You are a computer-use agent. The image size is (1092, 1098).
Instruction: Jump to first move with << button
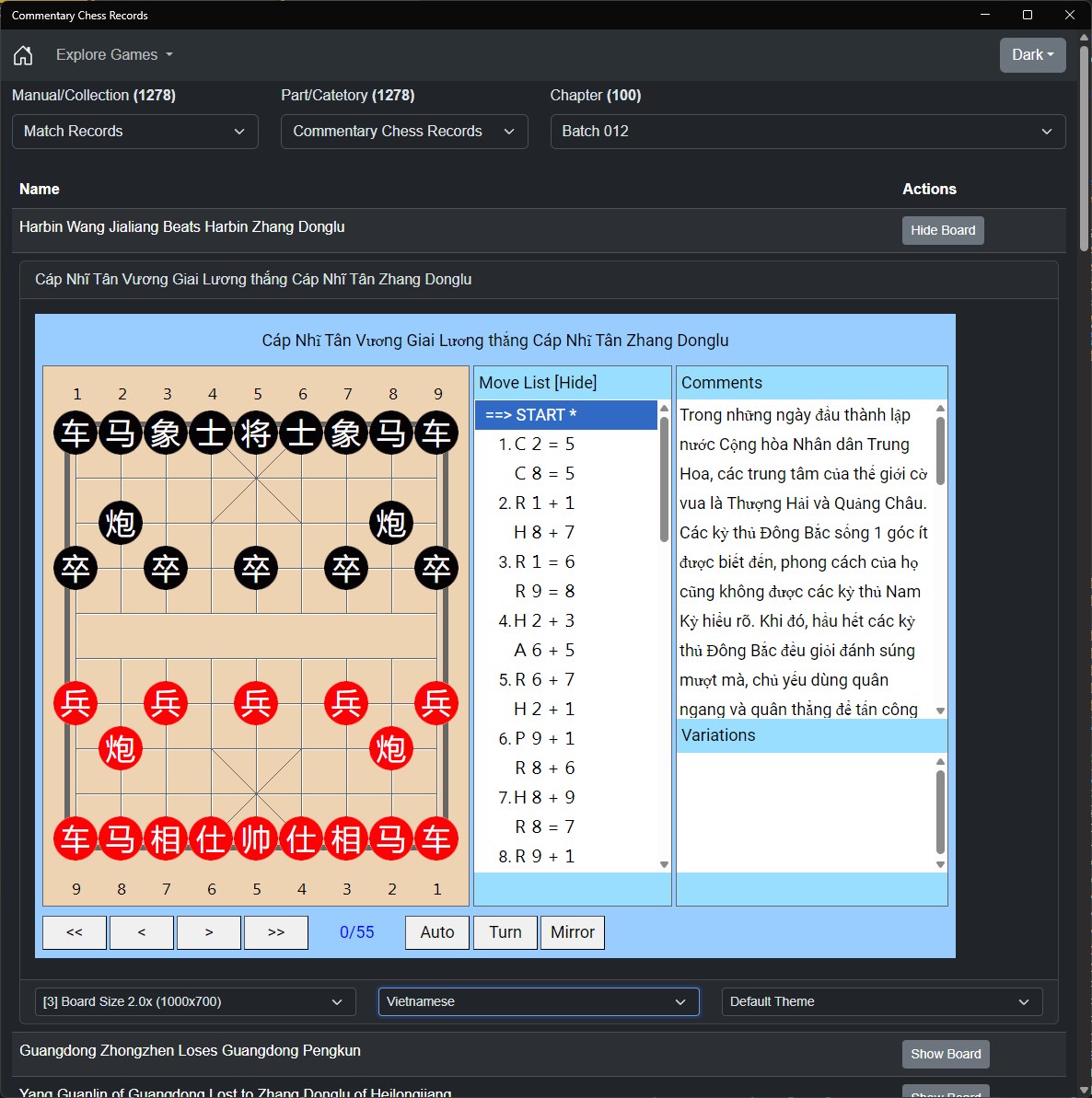point(75,932)
